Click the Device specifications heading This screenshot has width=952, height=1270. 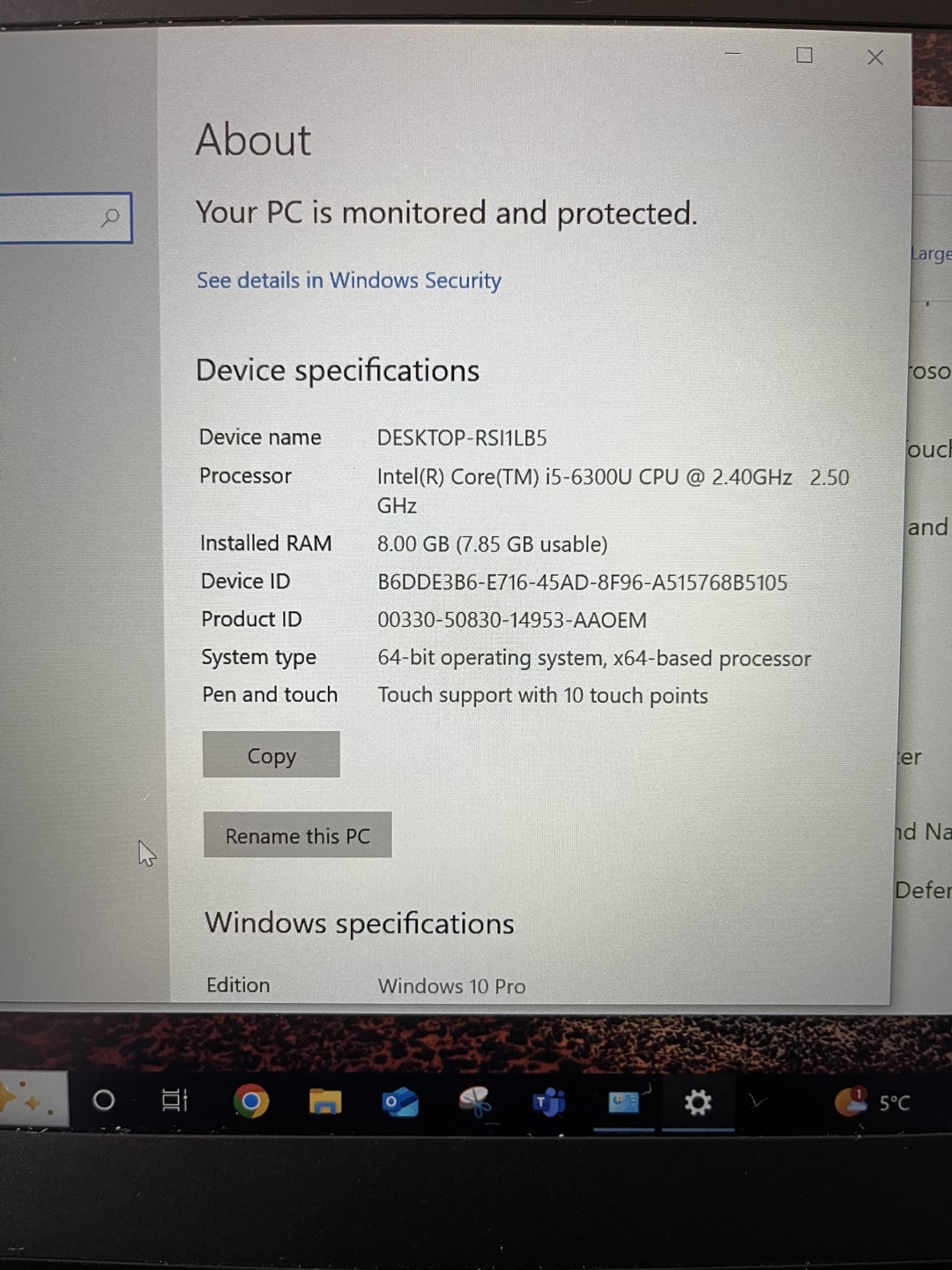(x=338, y=370)
